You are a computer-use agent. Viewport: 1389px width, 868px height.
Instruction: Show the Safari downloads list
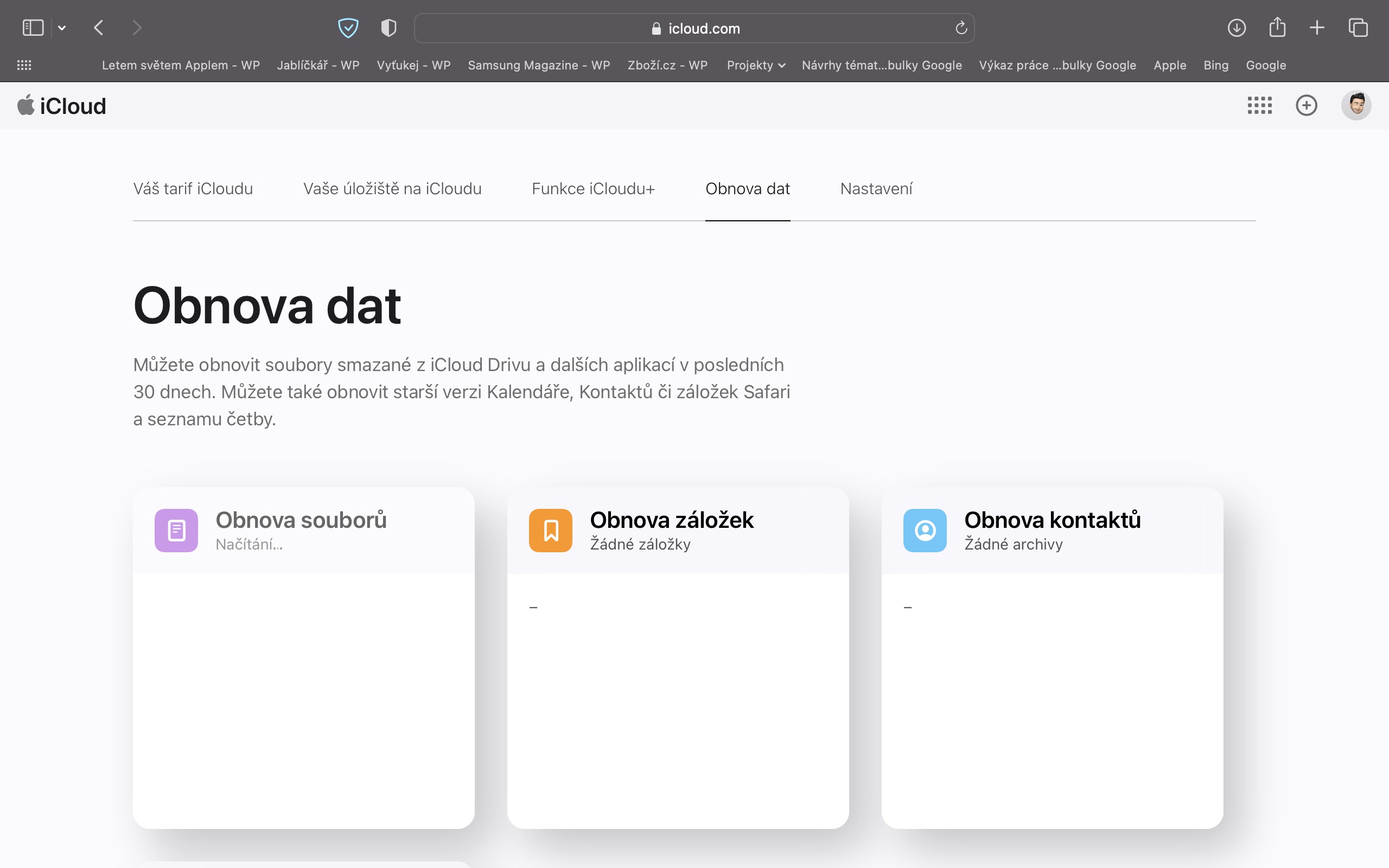click(1237, 28)
